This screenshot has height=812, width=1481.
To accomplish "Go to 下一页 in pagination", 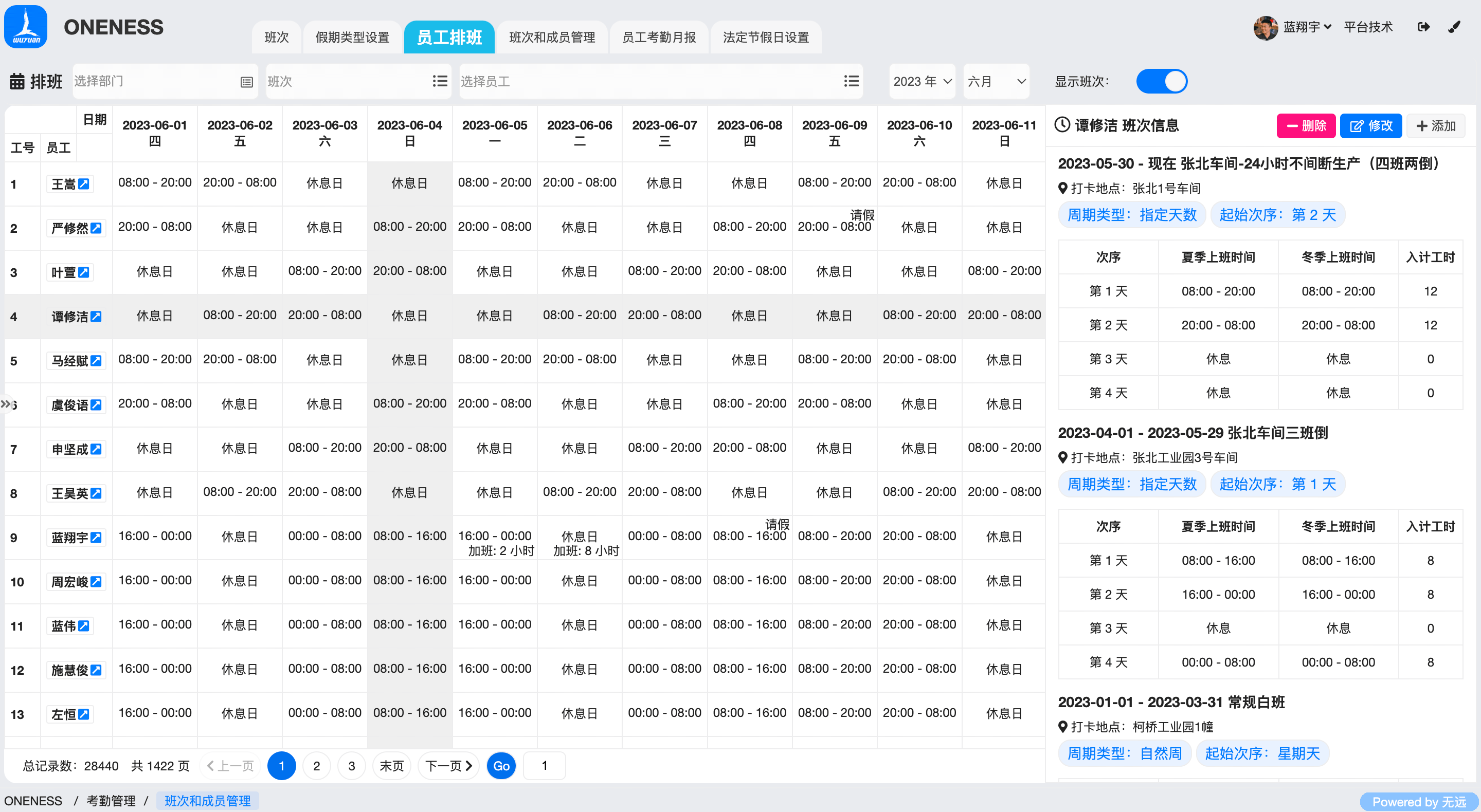I will (448, 765).
